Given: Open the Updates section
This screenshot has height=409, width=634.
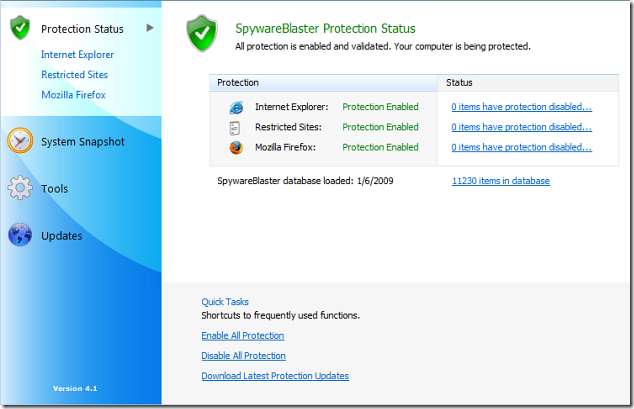Looking at the screenshot, I should 61,236.
